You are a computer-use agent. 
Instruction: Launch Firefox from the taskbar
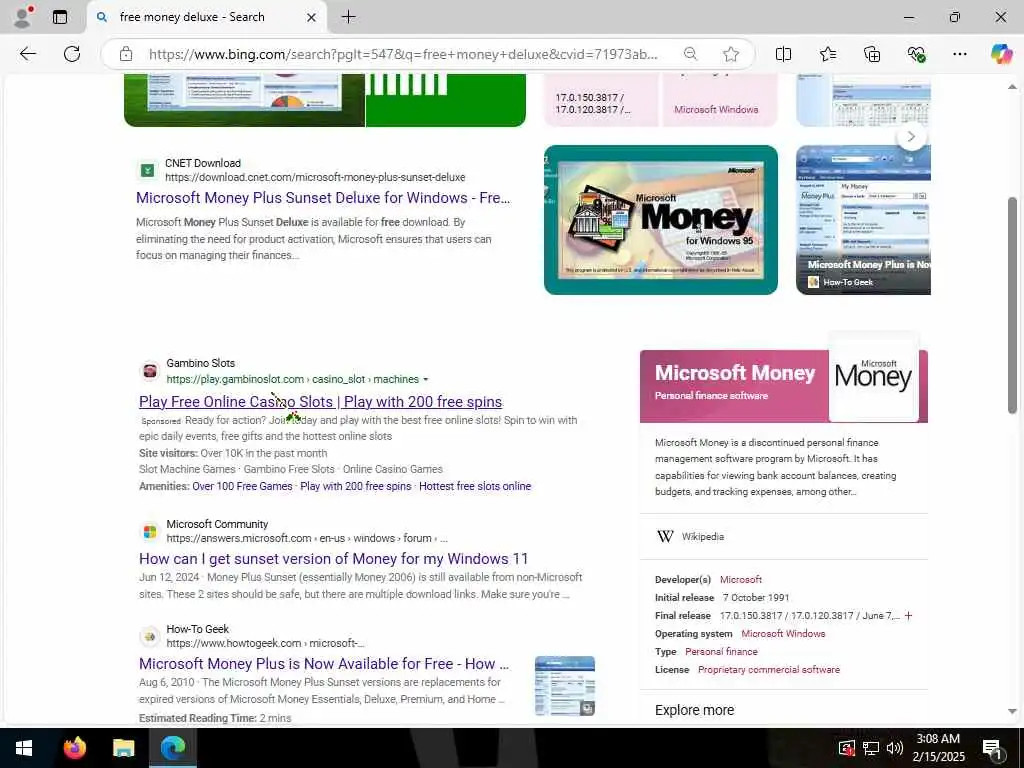pos(74,748)
